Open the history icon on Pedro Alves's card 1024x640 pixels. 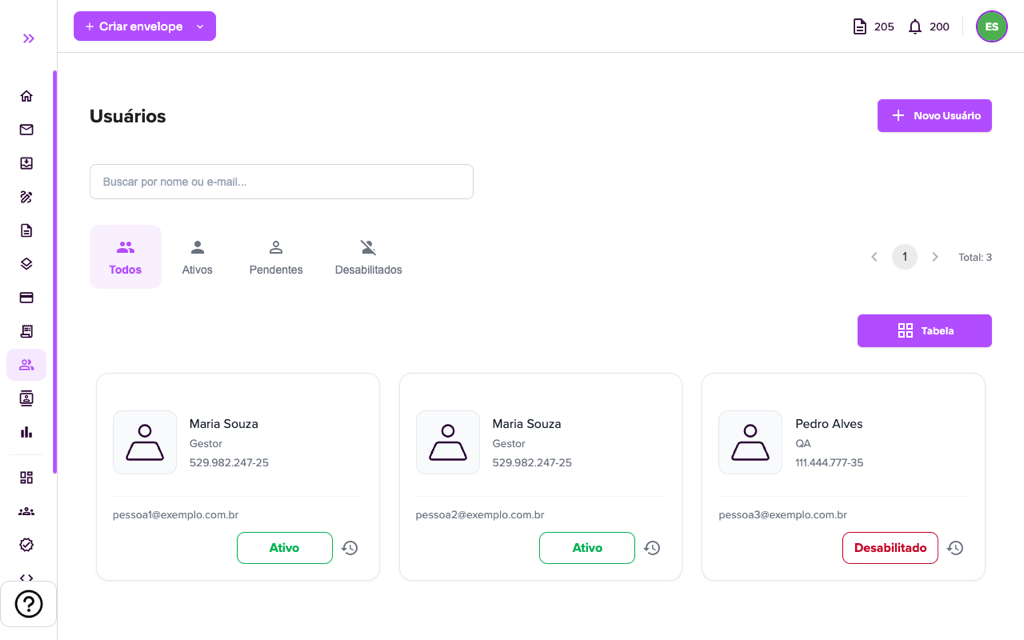coord(955,548)
